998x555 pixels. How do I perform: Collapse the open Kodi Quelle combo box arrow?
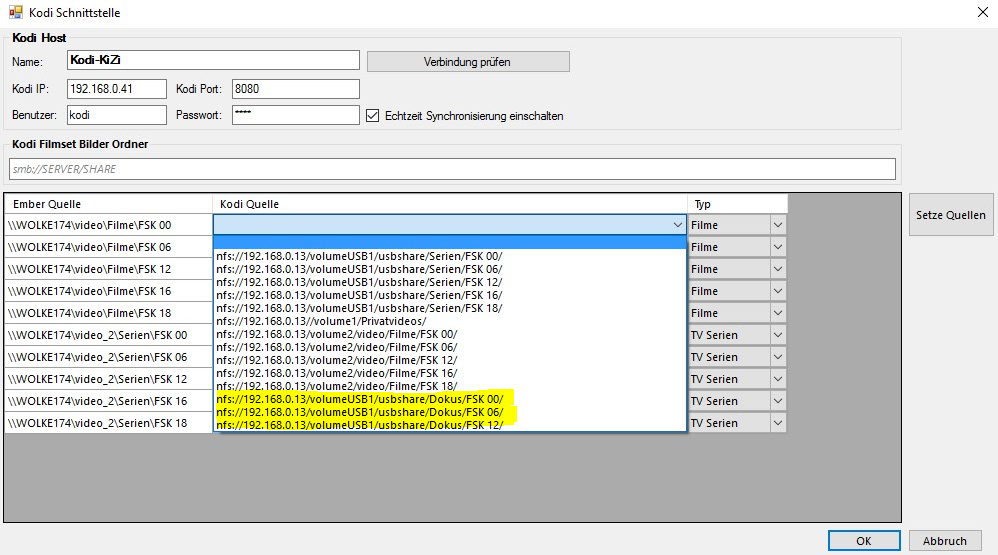pos(677,225)
